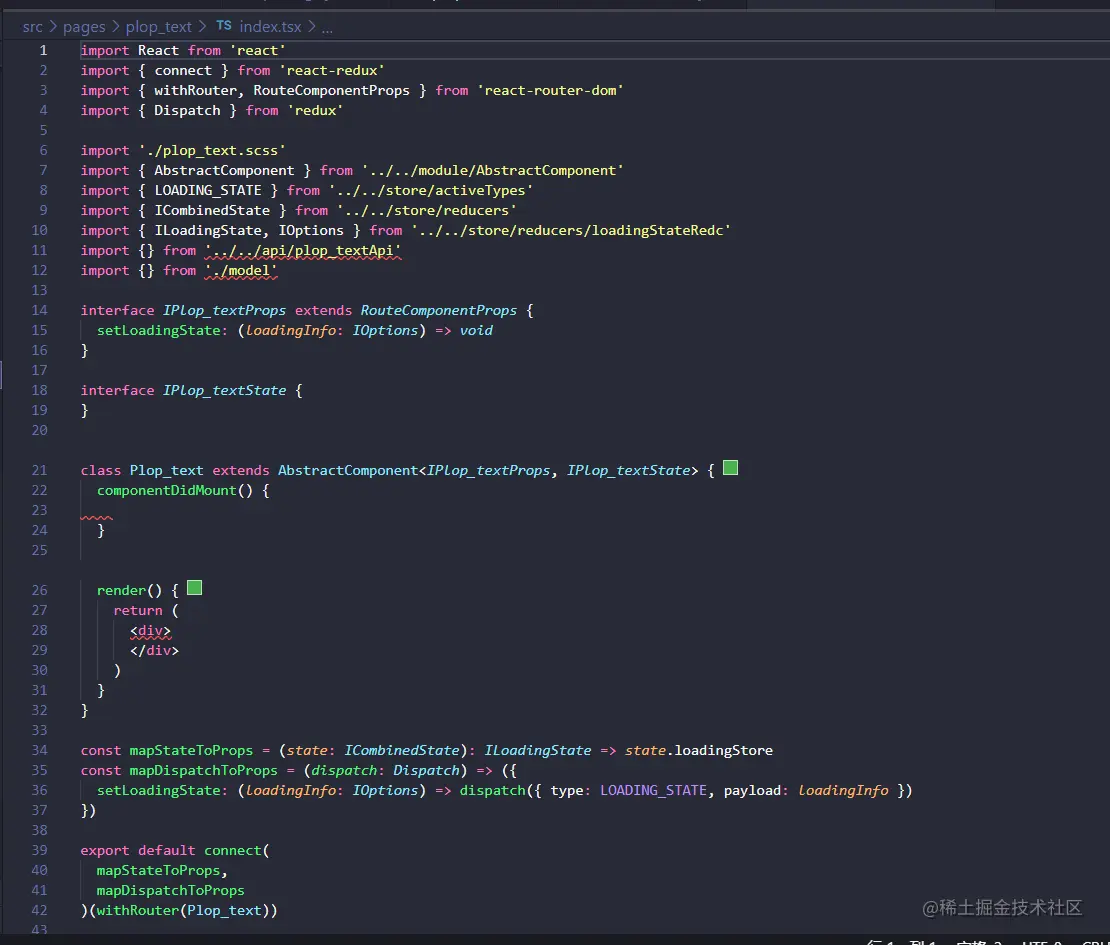Click 'mapDispatchToProps' declaration on line 35
Image resolution: width=1110 pixels, height=945 pixels.
point(204,770)
